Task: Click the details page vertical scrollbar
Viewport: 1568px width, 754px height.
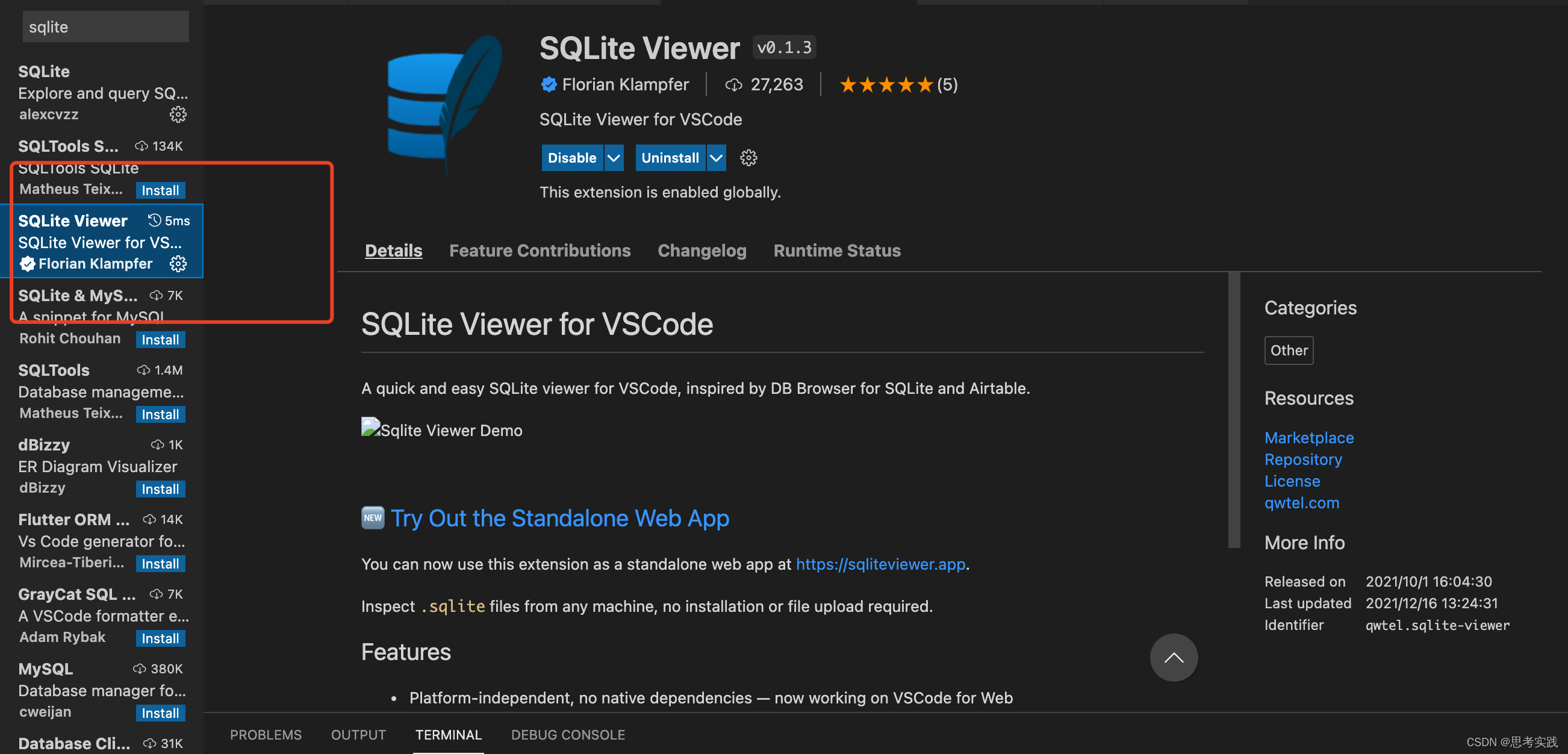Action: (x=1234, y=411)
